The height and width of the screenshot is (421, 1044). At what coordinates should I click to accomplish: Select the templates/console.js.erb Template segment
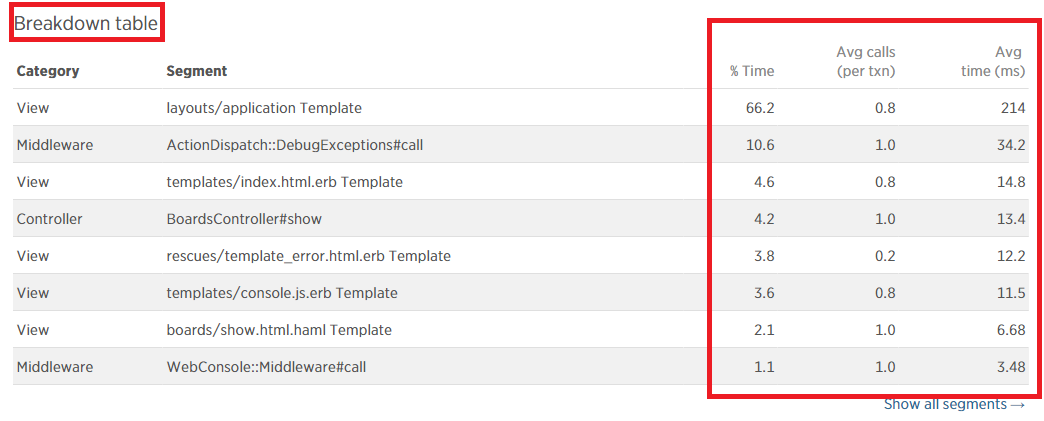click(x=282, y=293)
